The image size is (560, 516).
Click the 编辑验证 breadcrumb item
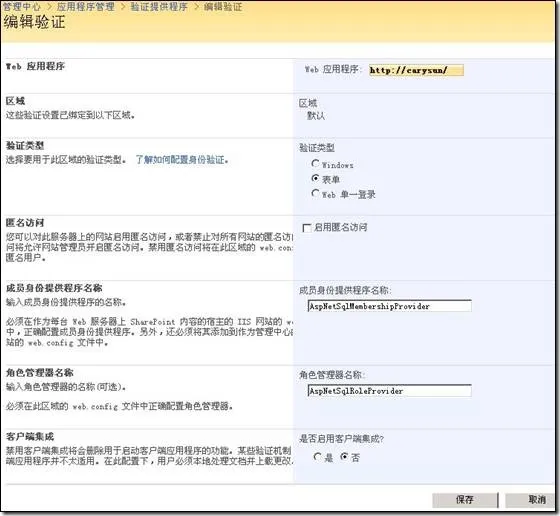point(223,7)
